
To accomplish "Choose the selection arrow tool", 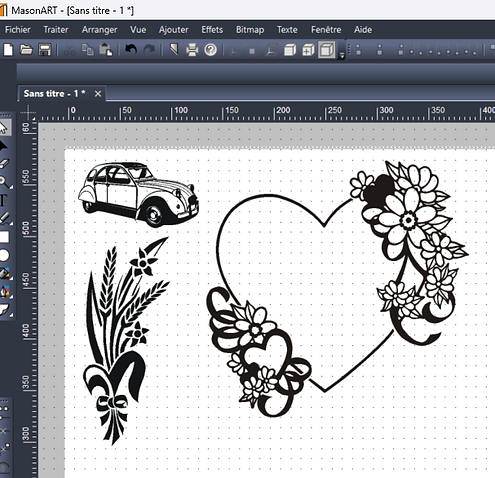I will click(x=3, y=127).
